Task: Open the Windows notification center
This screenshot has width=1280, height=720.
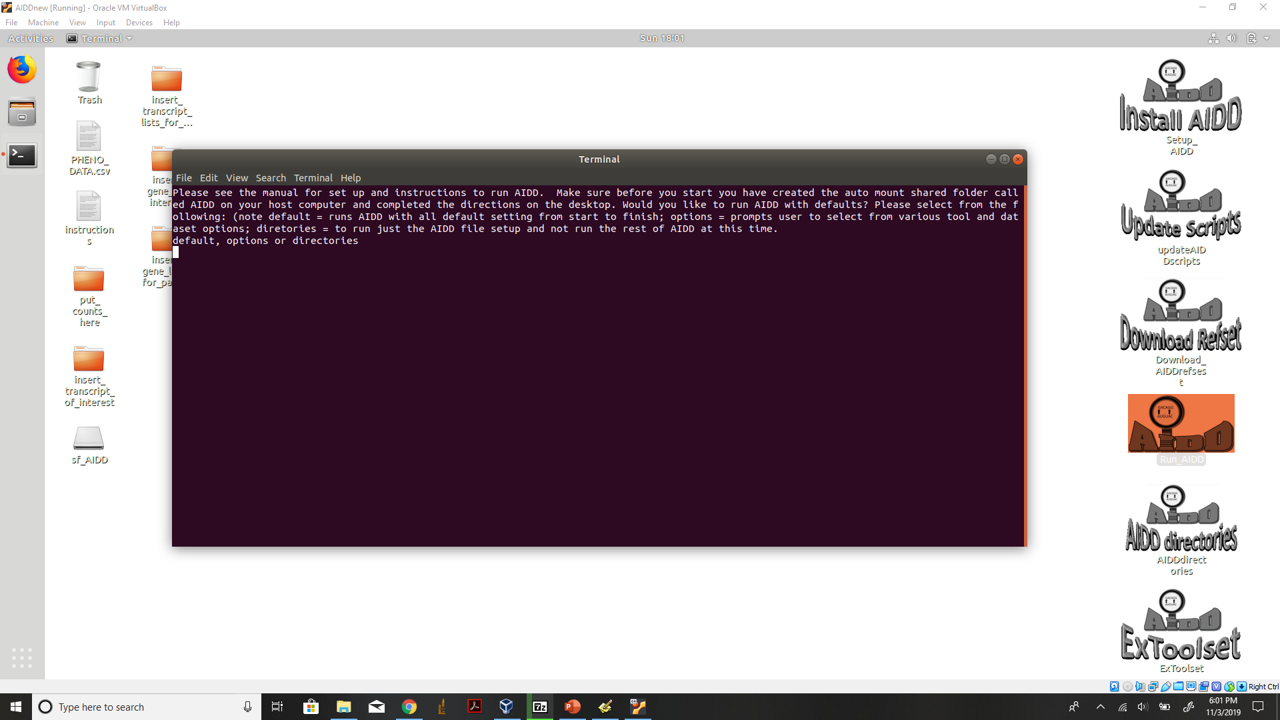Action: 1259,706
